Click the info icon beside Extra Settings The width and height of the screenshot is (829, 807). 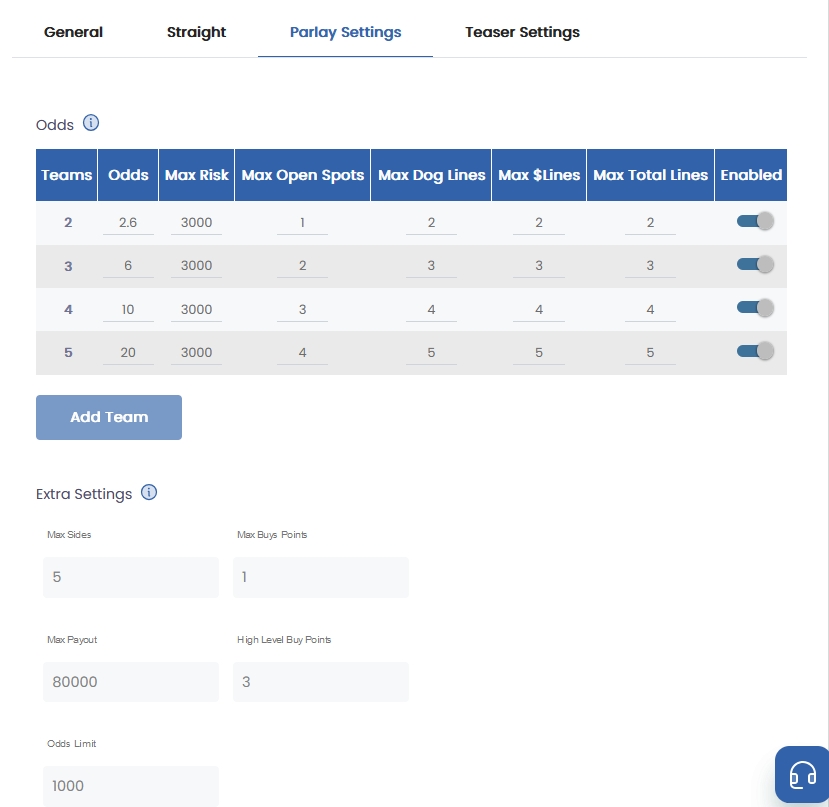[149, 493]
